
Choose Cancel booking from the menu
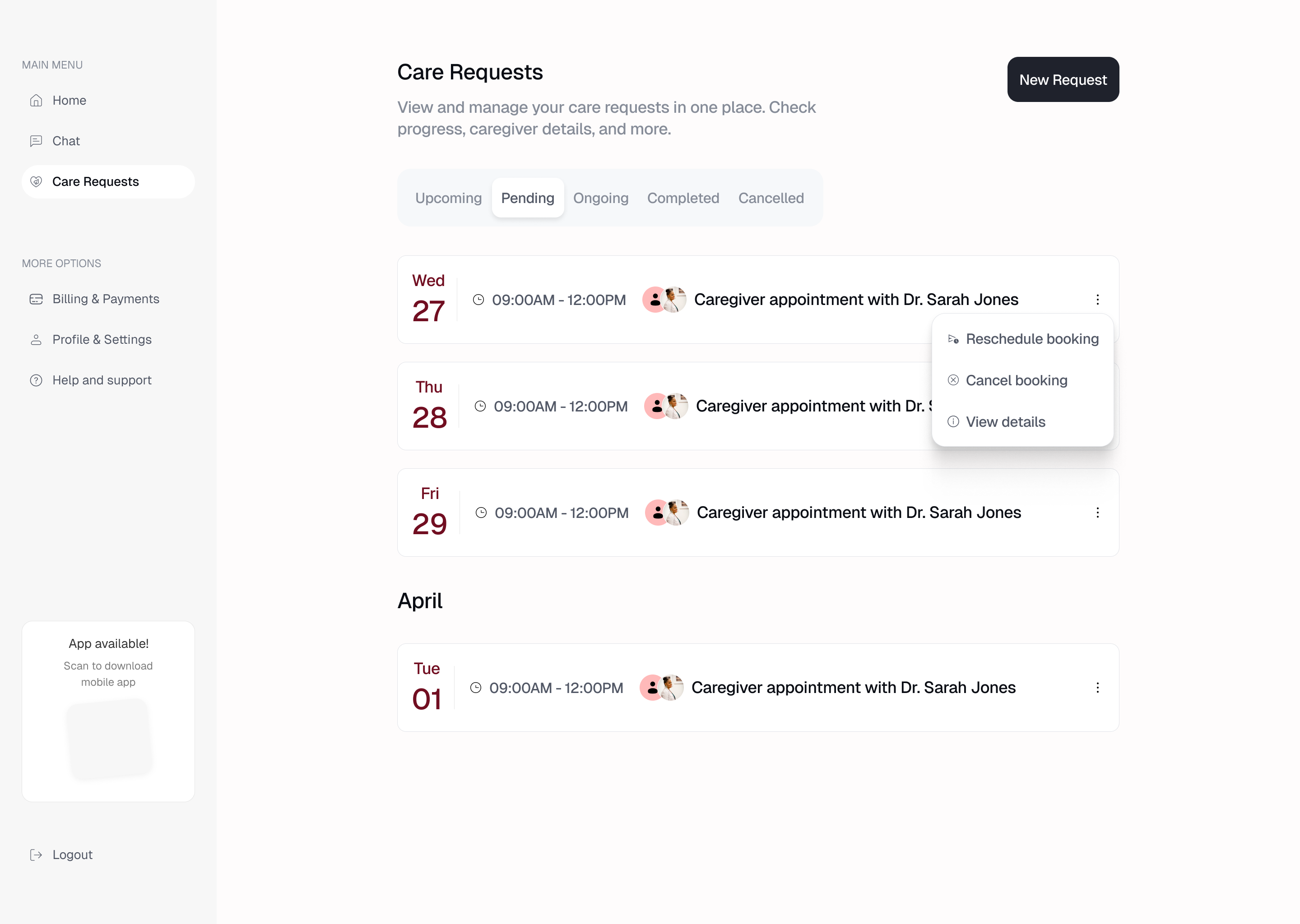[1017, 380]
